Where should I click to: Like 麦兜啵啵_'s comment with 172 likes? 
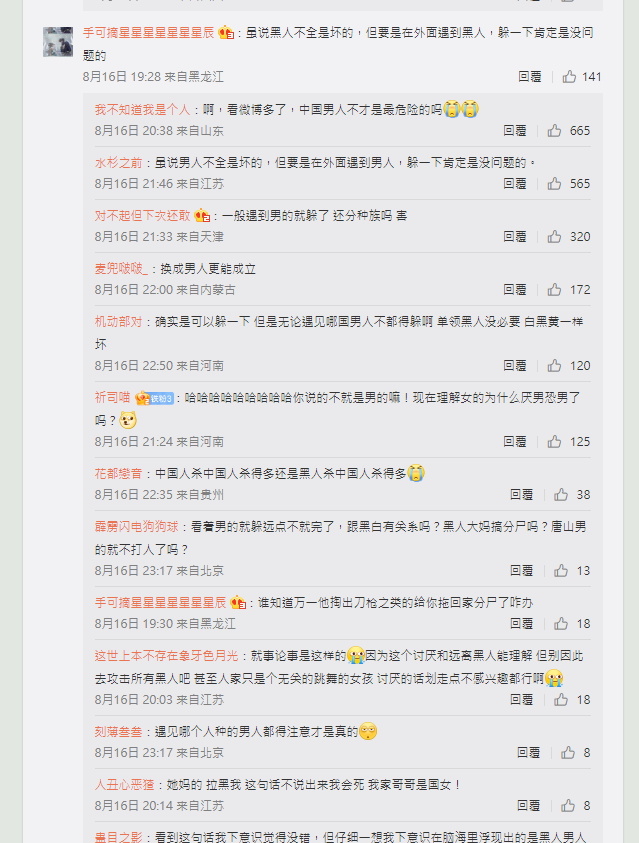click(554, 290)
